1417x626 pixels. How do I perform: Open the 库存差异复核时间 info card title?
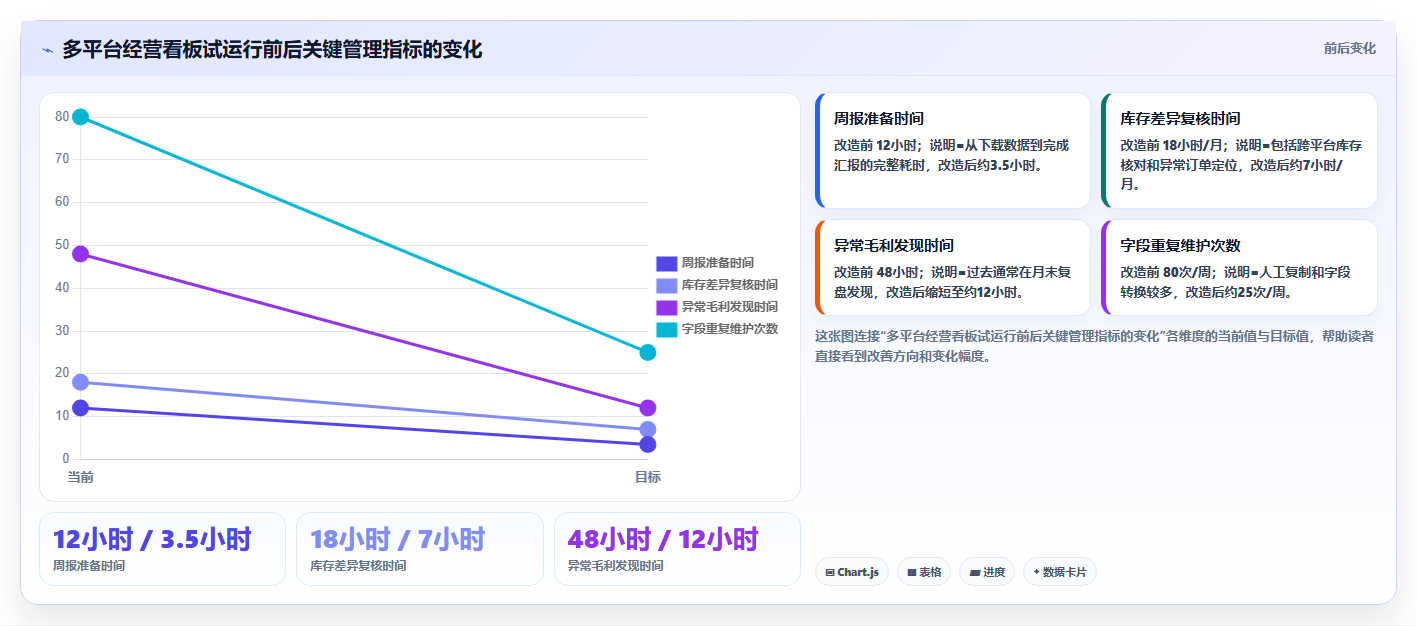[x=1180, y=118]
